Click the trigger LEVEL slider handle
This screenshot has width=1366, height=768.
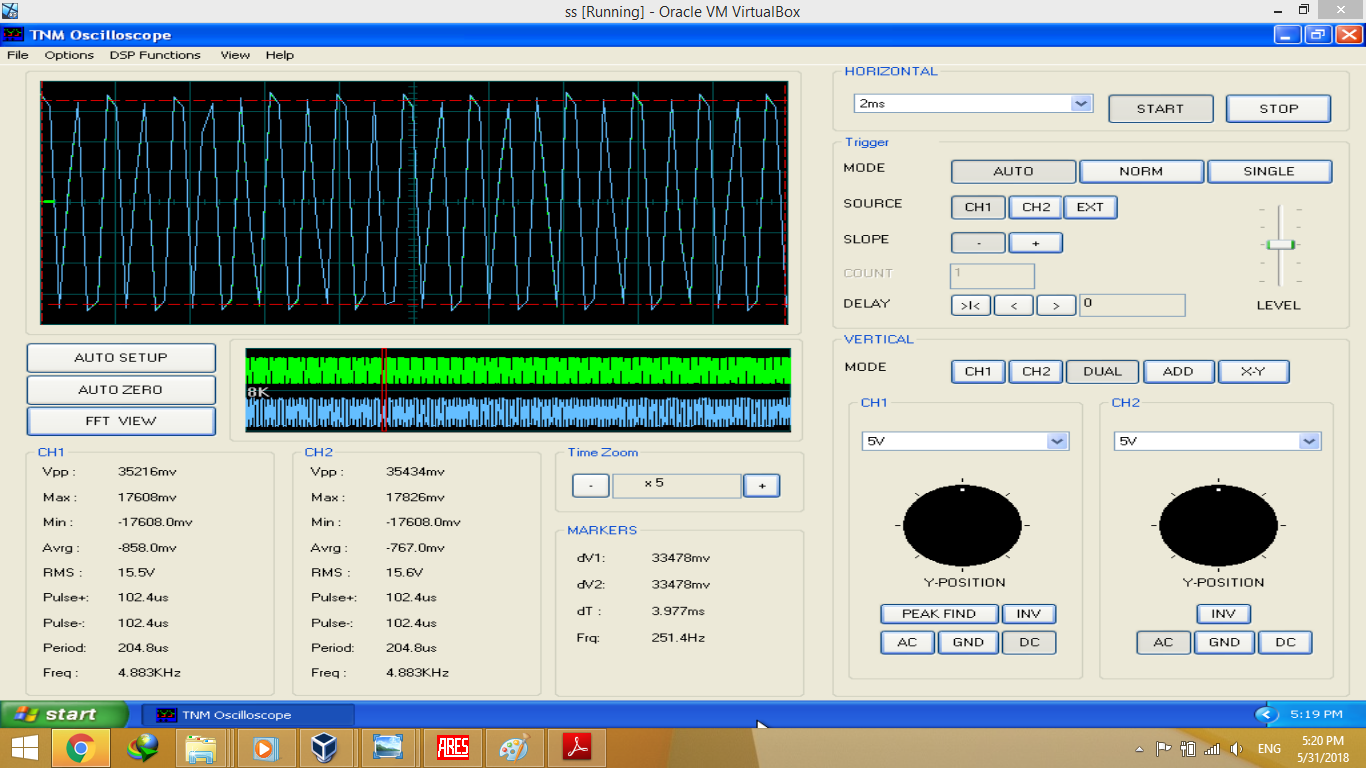[x=1279, y=244]
